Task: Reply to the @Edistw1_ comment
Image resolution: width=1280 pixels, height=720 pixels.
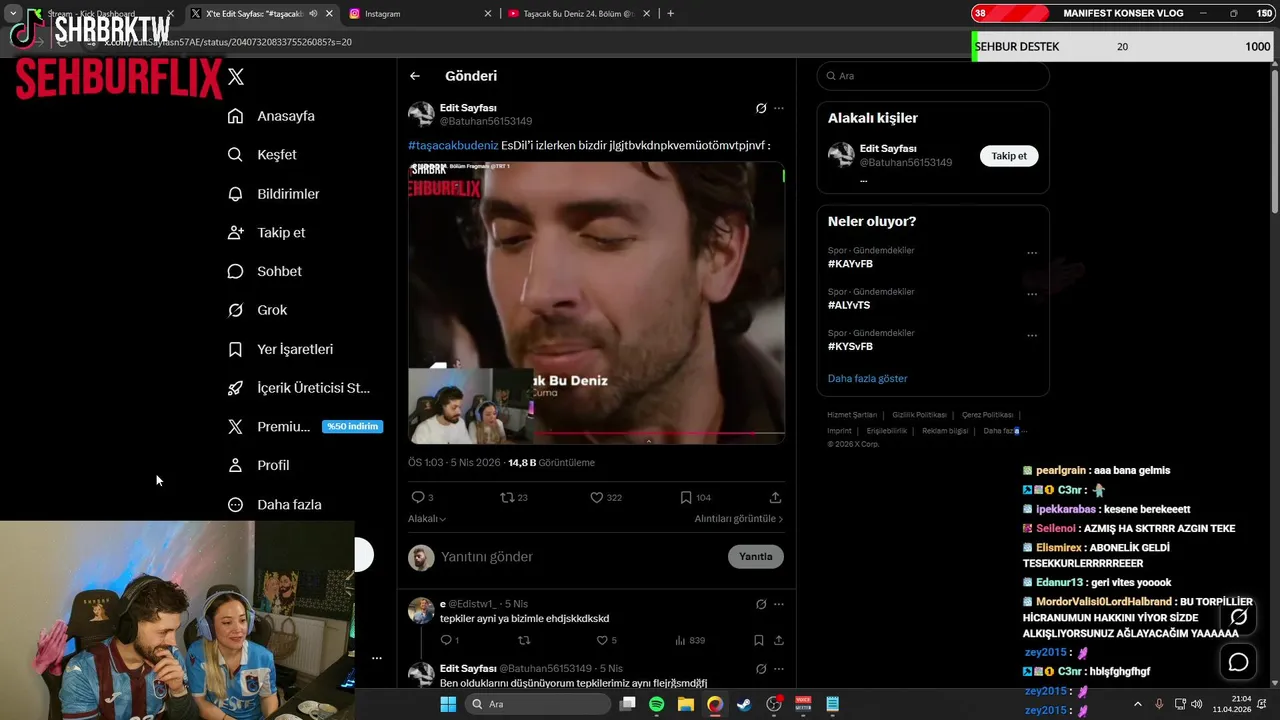Action: pyautogui.click(x=449, y=640)
